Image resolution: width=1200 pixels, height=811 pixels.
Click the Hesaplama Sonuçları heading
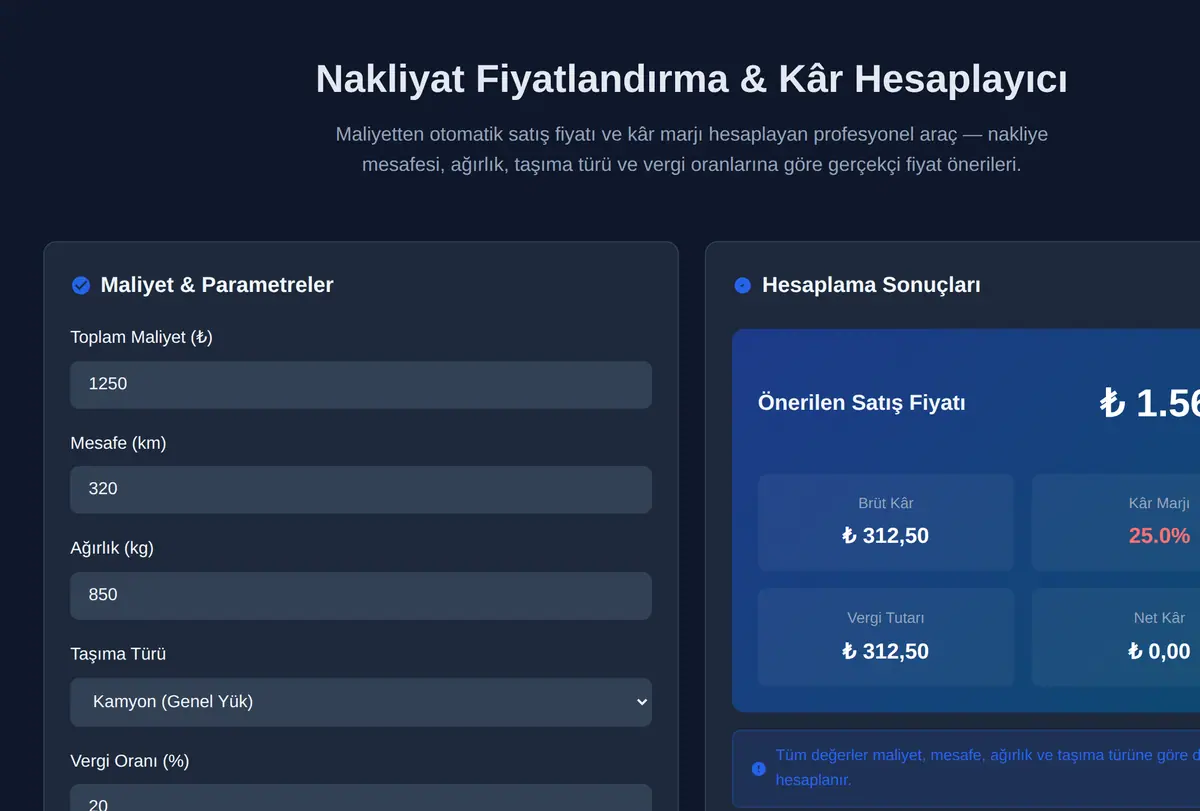click(x=871, y=285)
